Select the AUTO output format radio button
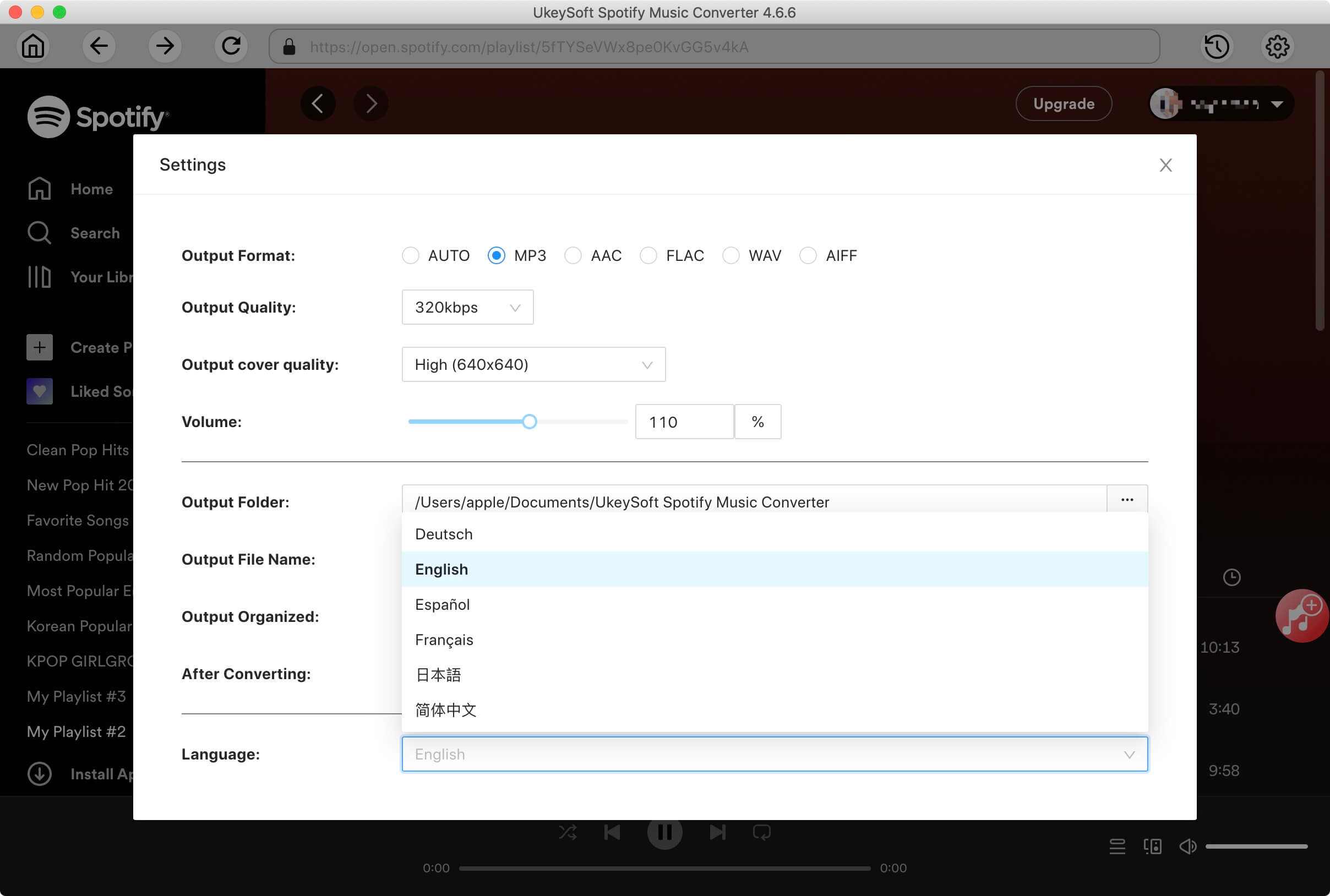This screenshot has height=896, width=1330. 411,256
